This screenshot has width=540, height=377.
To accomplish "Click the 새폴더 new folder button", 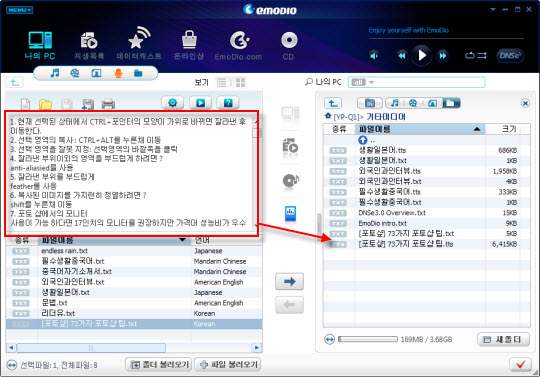I will 503,339.
